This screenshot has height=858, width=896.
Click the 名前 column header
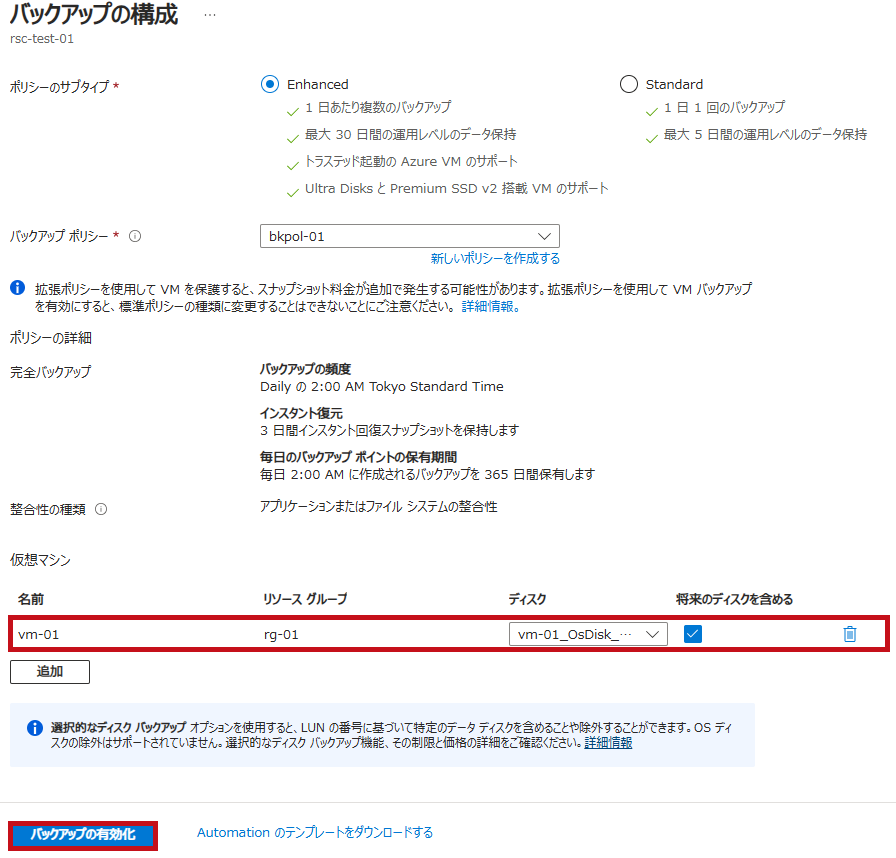click(x=31, y=599)
